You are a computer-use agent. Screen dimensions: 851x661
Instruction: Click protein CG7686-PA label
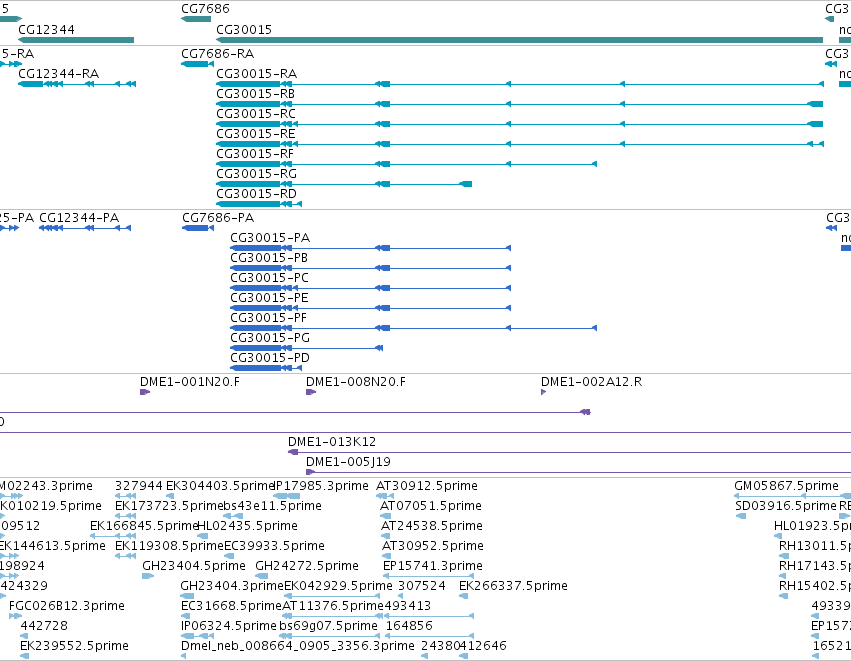[218, 218]
